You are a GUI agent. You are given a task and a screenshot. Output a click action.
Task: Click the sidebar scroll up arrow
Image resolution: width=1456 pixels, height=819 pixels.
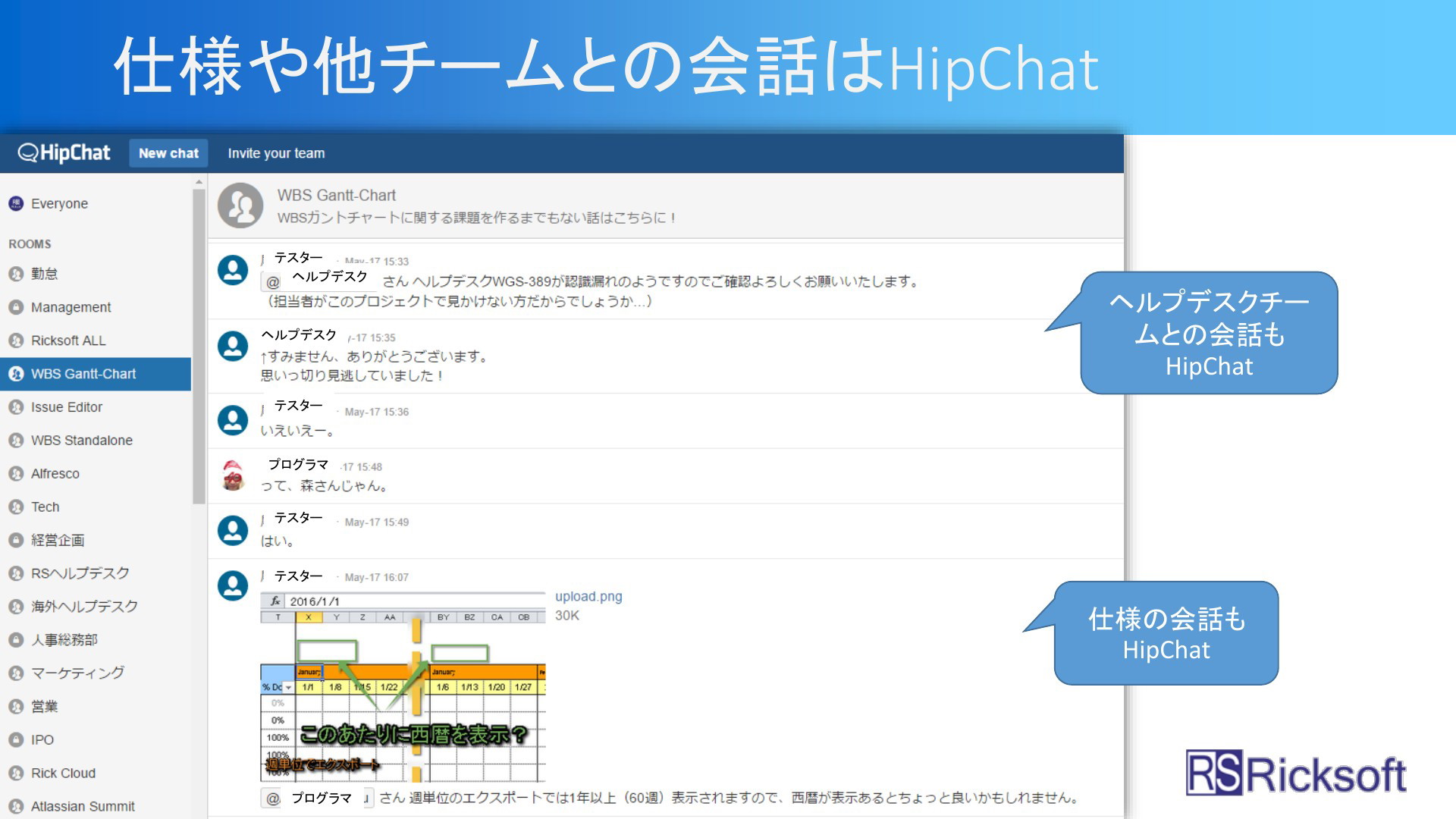pos(199,182)
